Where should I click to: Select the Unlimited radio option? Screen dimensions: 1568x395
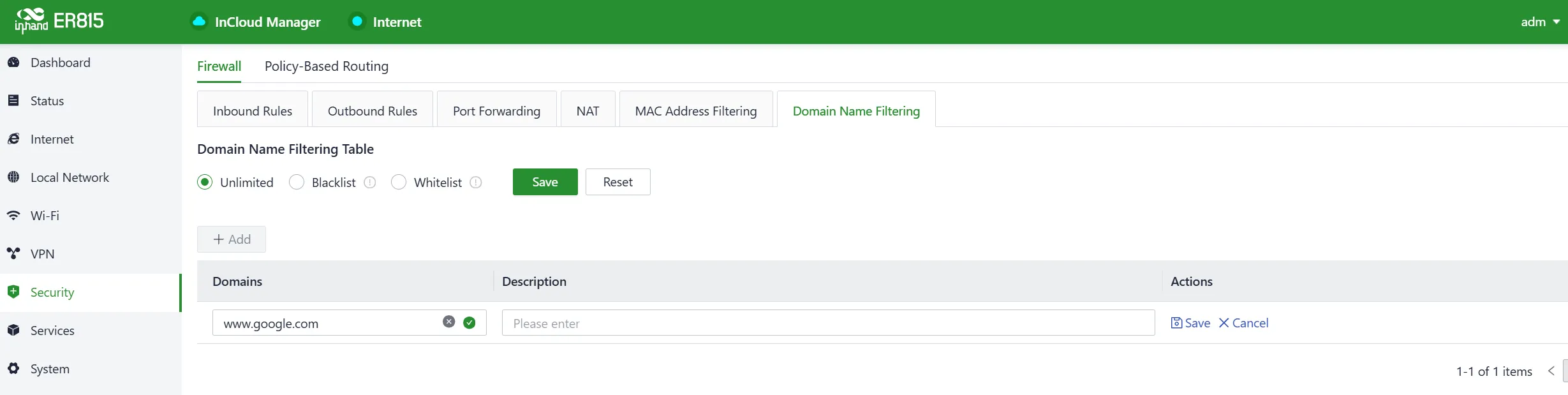click(205, 182)
